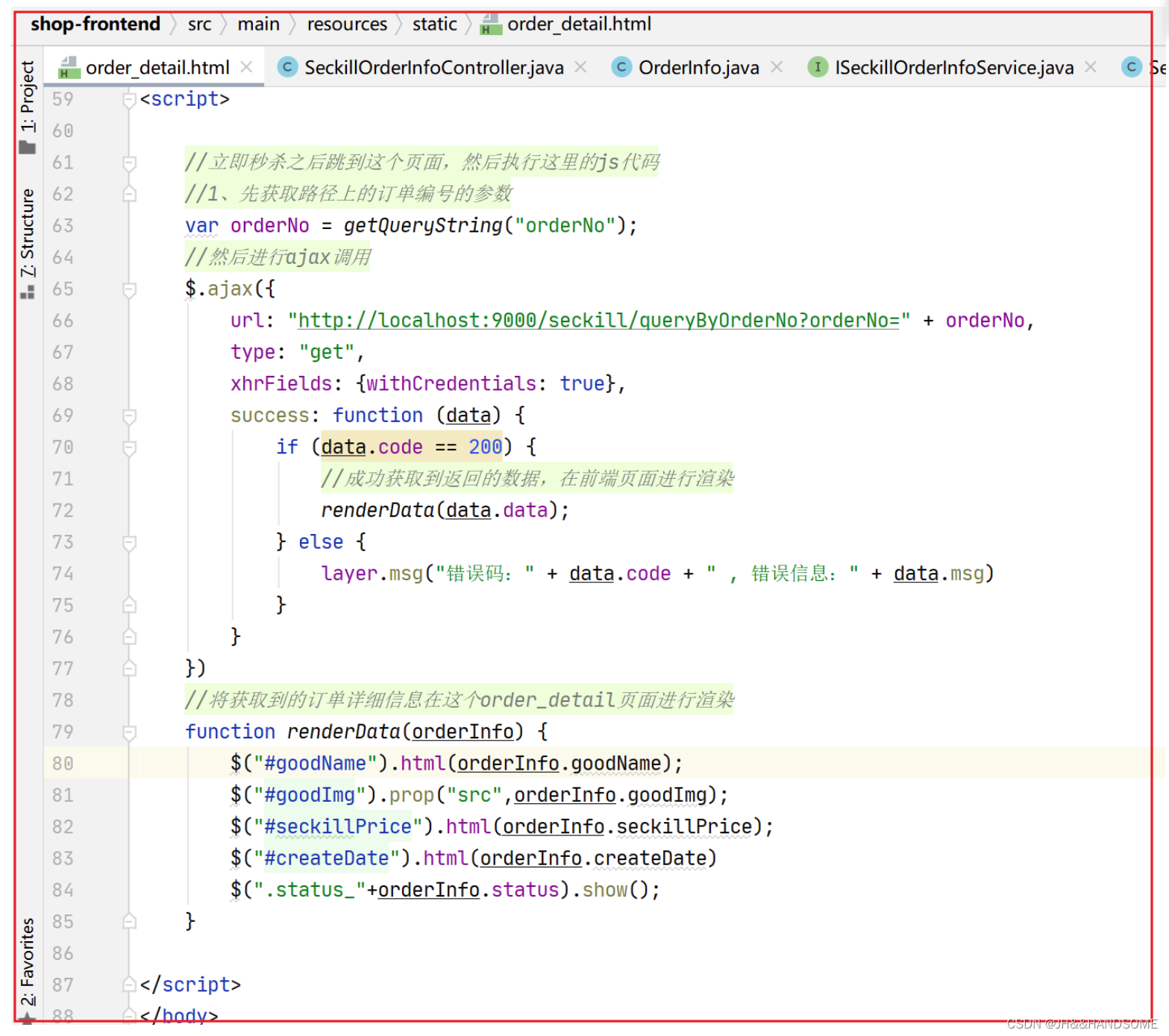1169x1036 pixels.
Task: Click "#goodName" selector string
Action: point(321,764)
